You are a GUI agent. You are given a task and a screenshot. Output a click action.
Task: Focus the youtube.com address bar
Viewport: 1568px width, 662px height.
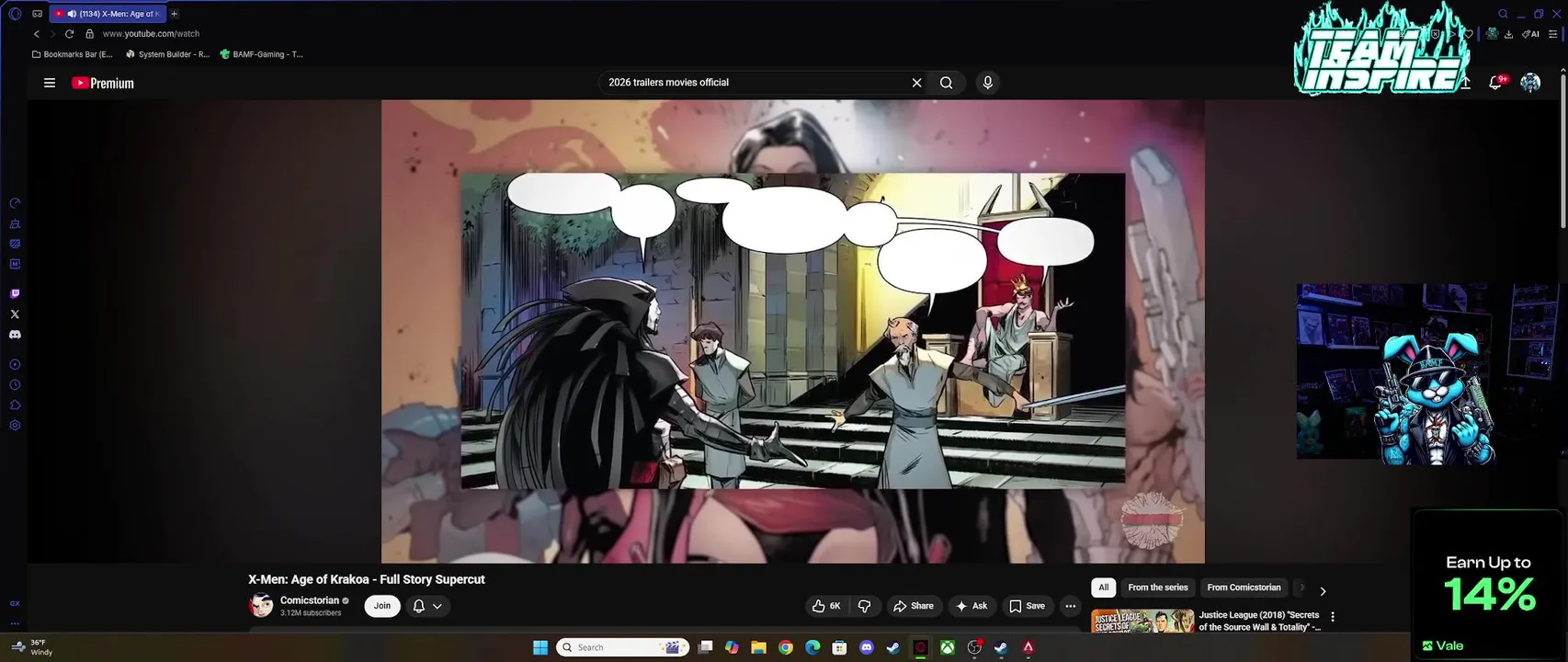151,34
